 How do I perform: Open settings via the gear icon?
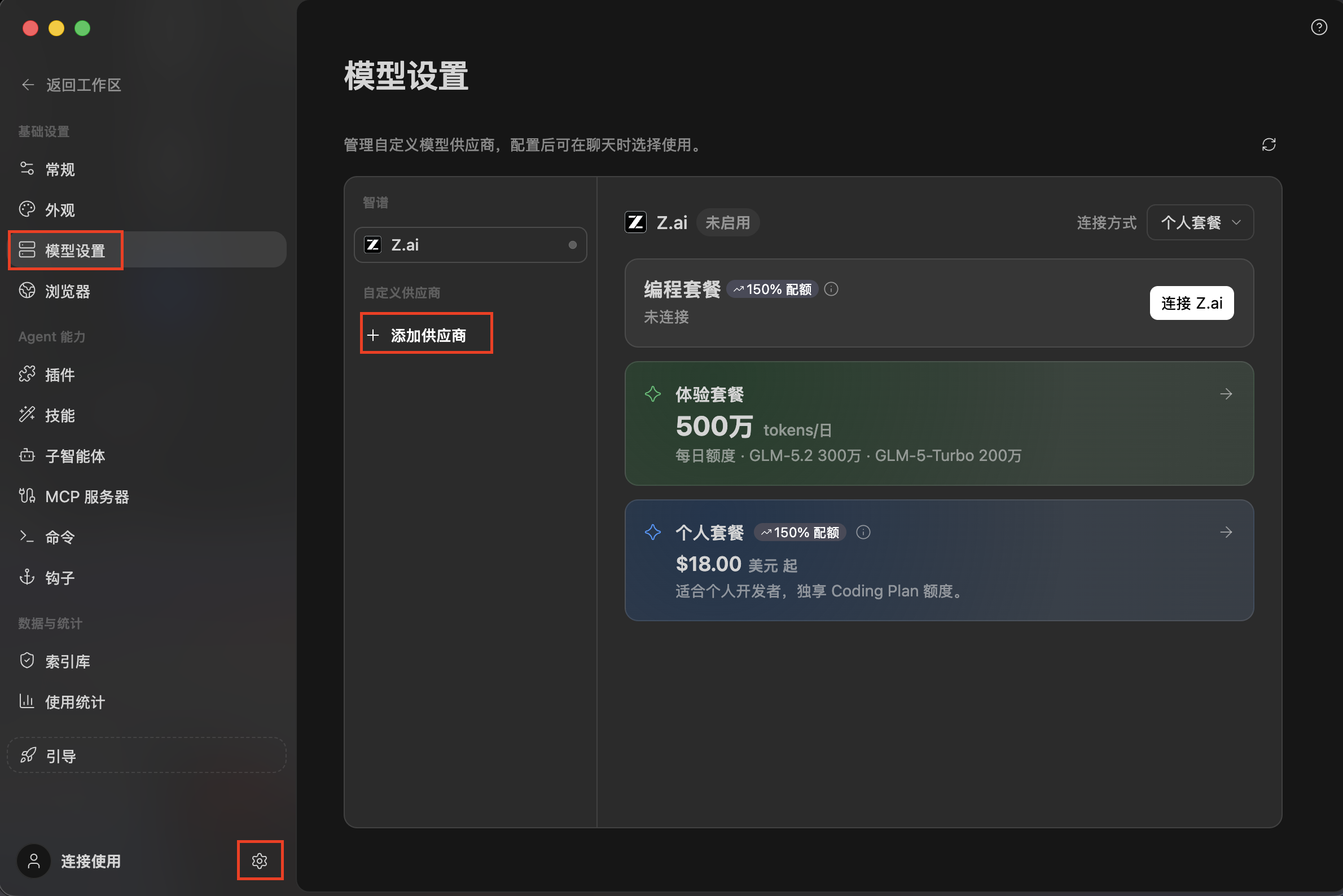click(260, 860)
